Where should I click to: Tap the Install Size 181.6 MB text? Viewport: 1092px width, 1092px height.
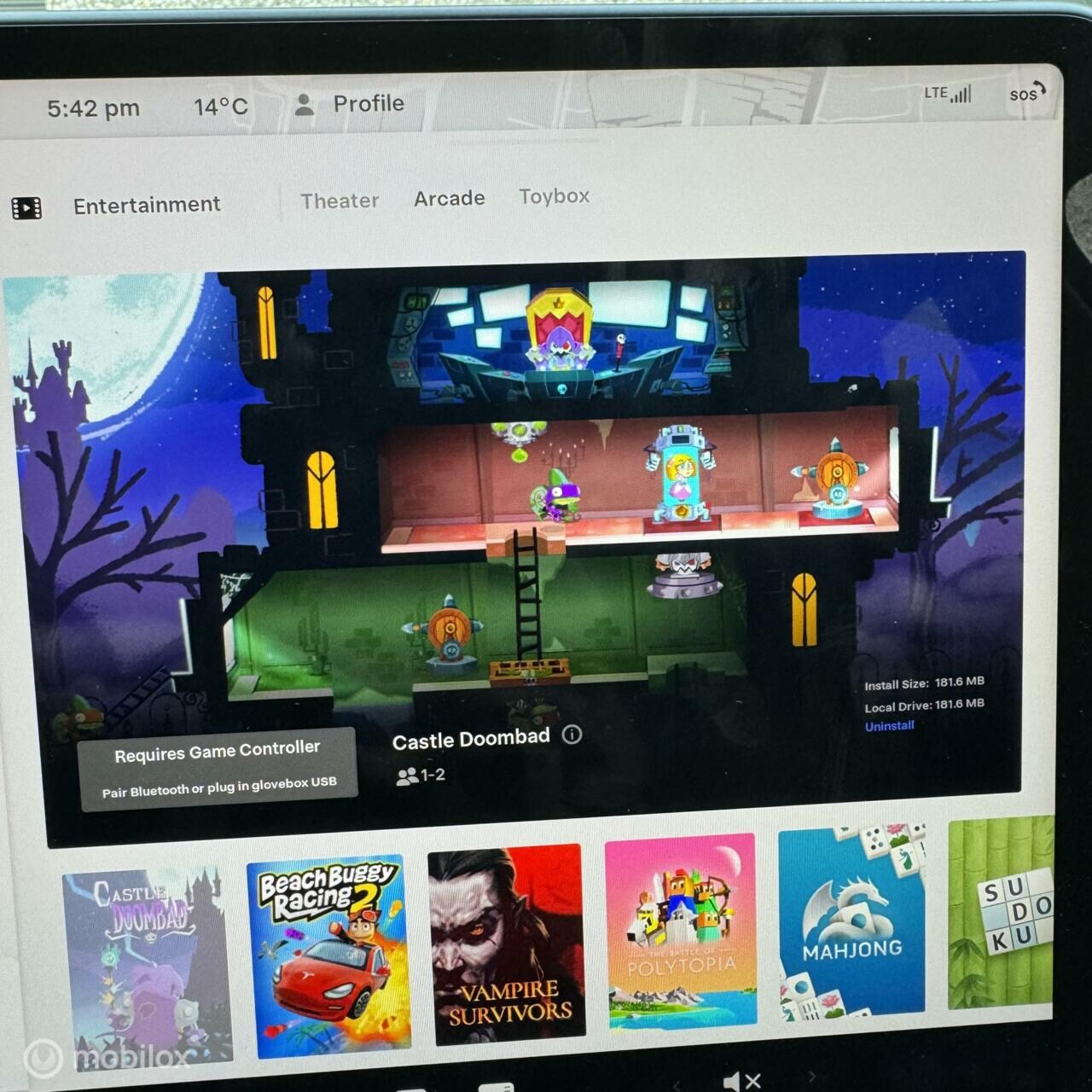click(x=924, y=683)
